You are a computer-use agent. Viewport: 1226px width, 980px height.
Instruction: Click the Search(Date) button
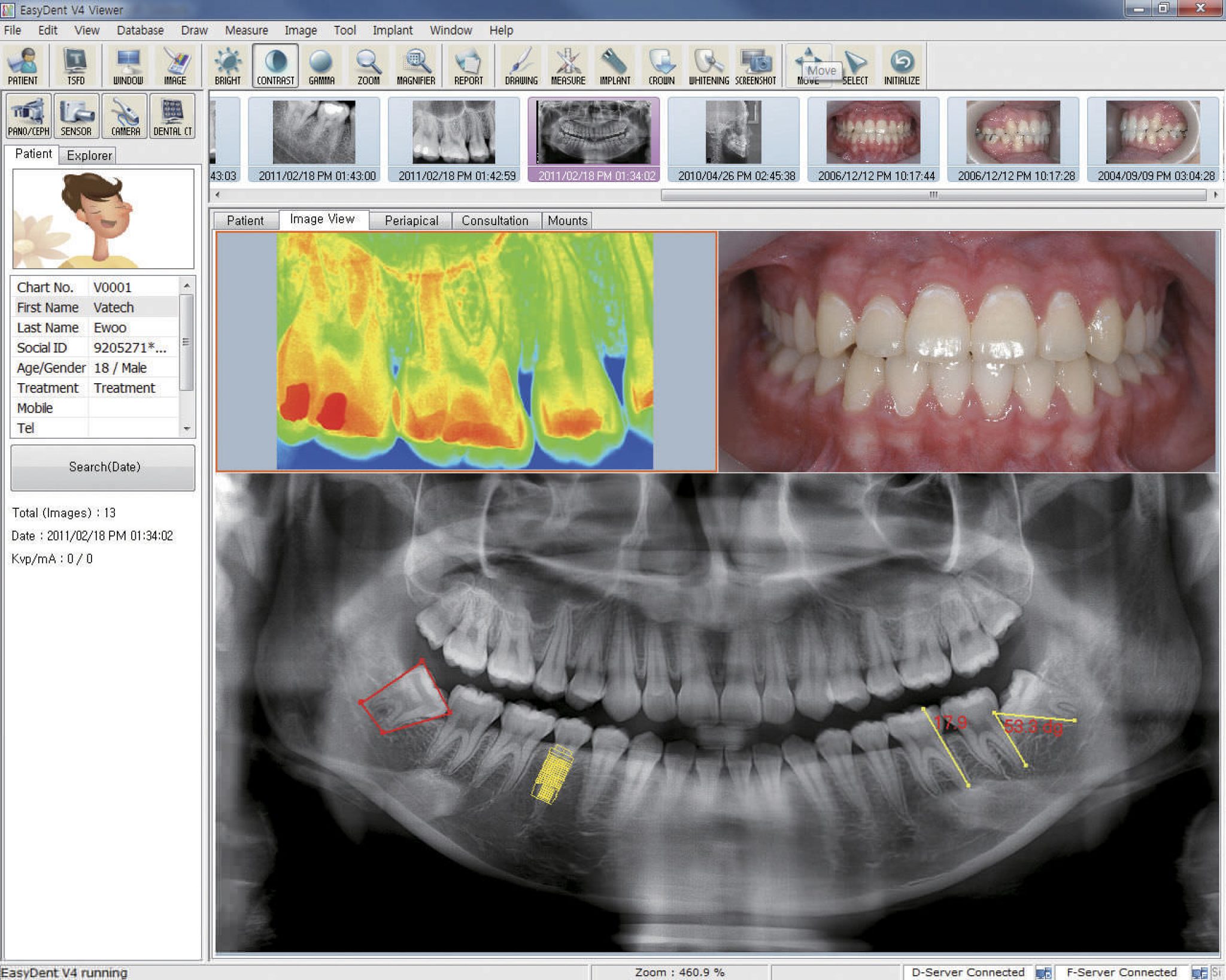tap(102, 466)
